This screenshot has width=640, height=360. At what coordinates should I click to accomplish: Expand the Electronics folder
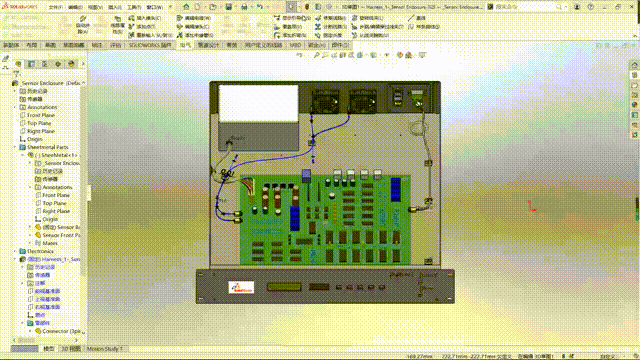15,251
